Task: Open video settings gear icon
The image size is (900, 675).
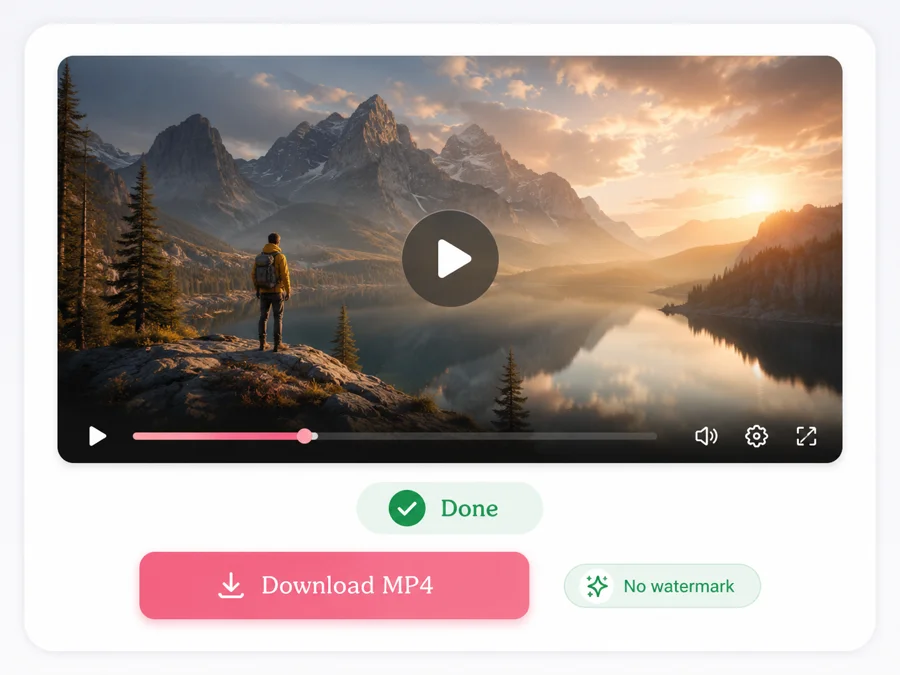Action: click(x=757, y=436)
